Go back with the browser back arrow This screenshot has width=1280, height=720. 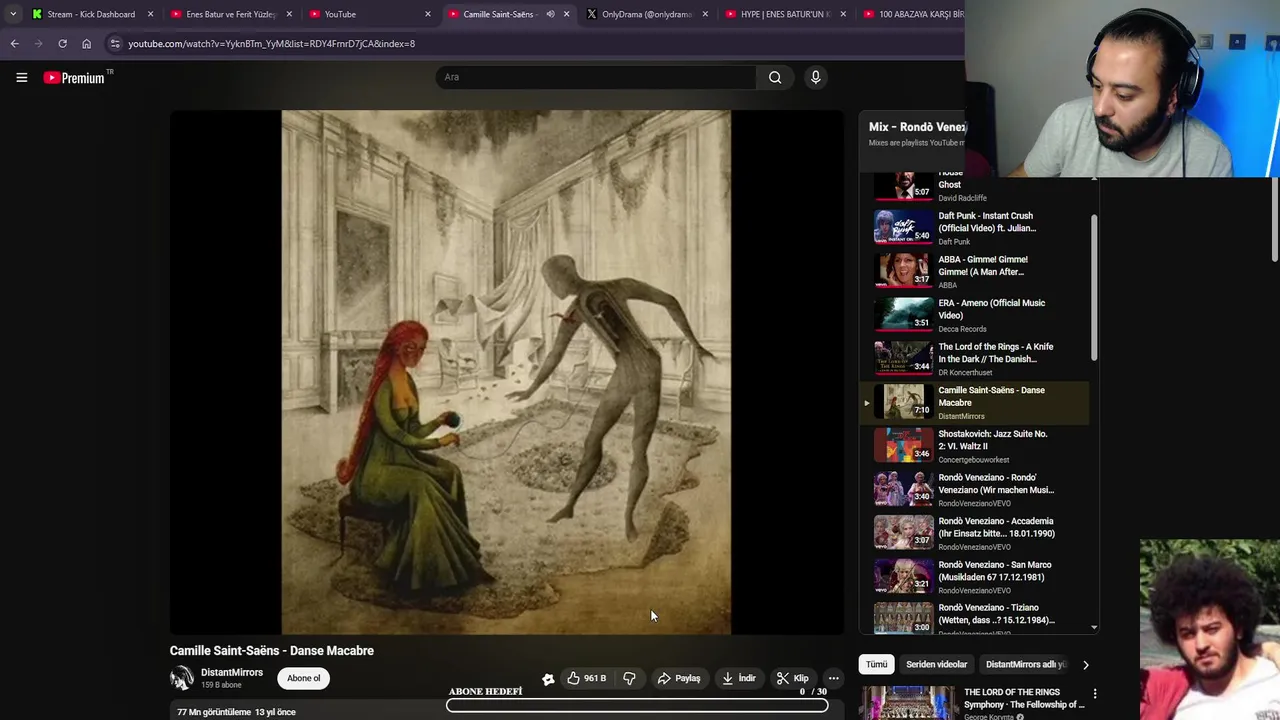(14, 44)
